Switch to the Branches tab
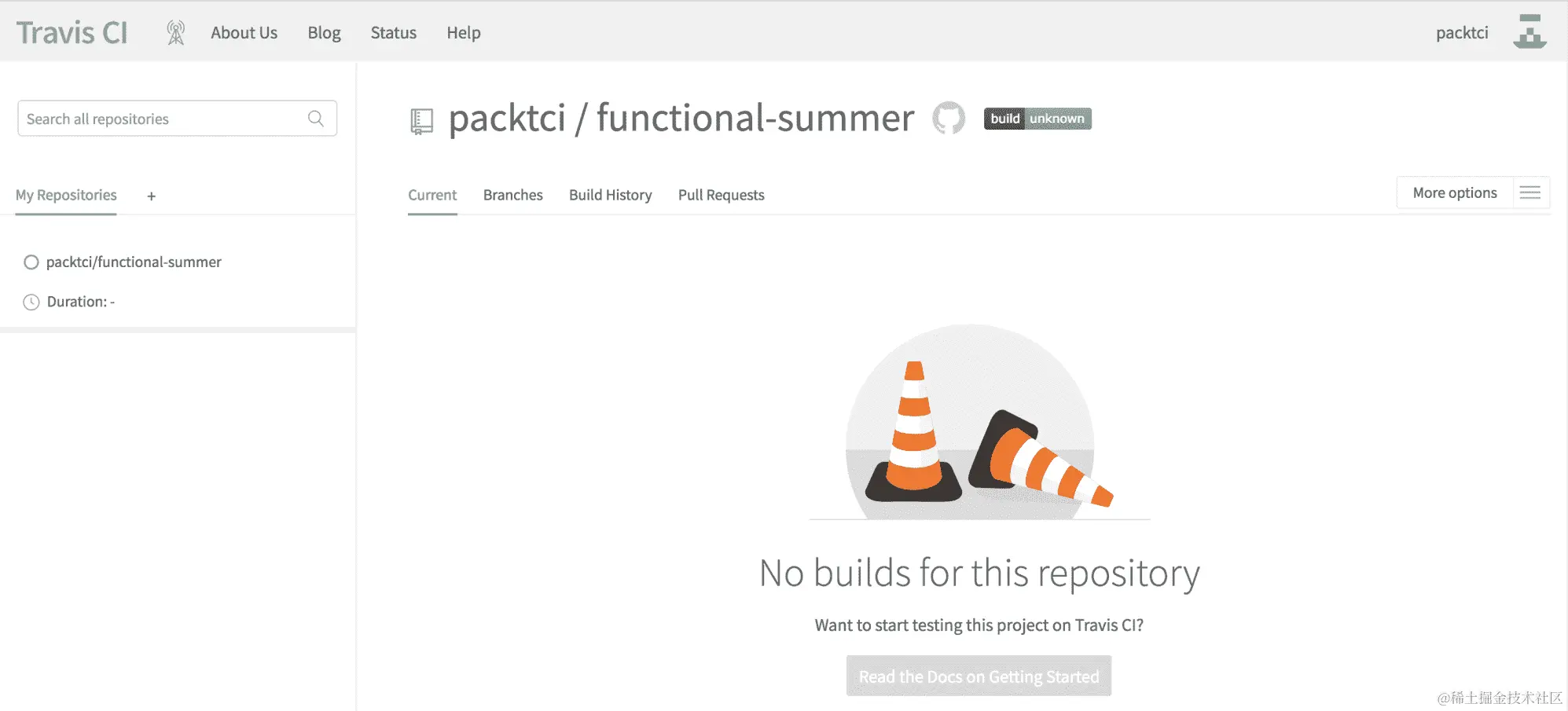Image resolution: width=1568 pixels, height=711 pixels. coord(512,195)
